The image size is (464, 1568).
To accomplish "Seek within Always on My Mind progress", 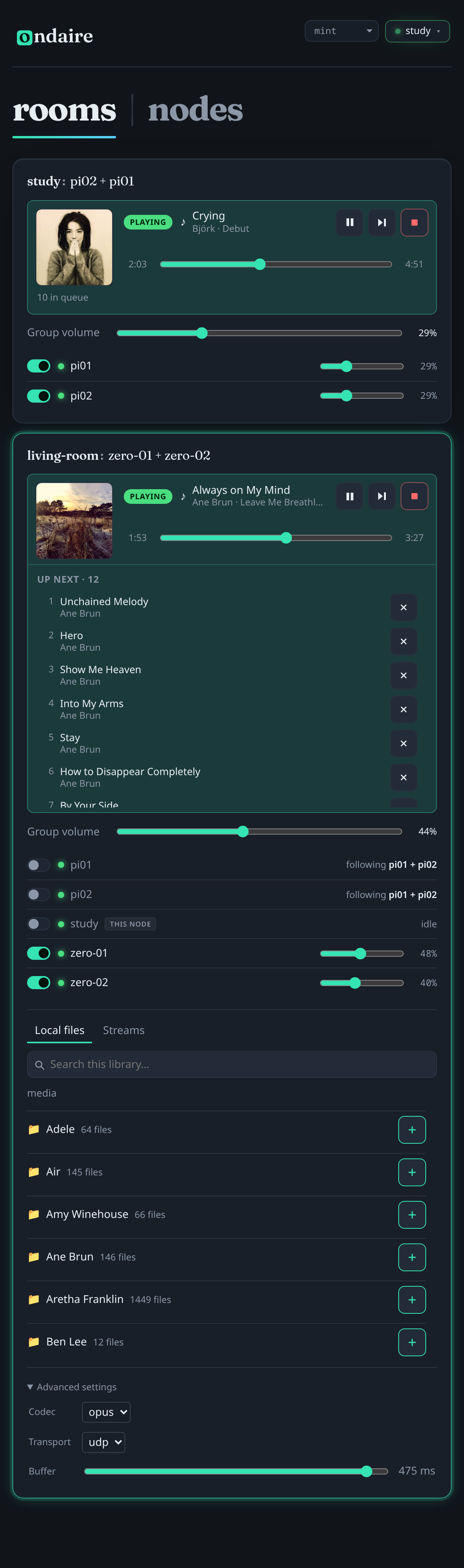I will click(276, 538).
